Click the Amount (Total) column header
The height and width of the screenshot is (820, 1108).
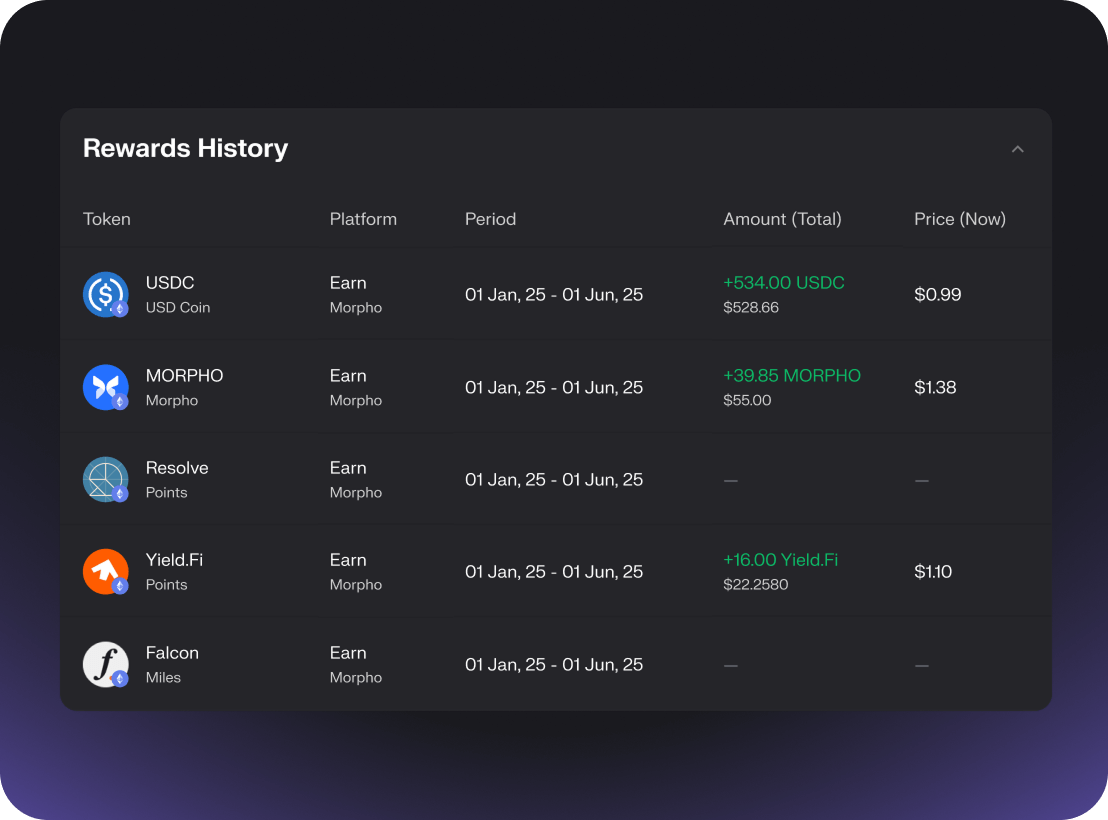(782, 219)
